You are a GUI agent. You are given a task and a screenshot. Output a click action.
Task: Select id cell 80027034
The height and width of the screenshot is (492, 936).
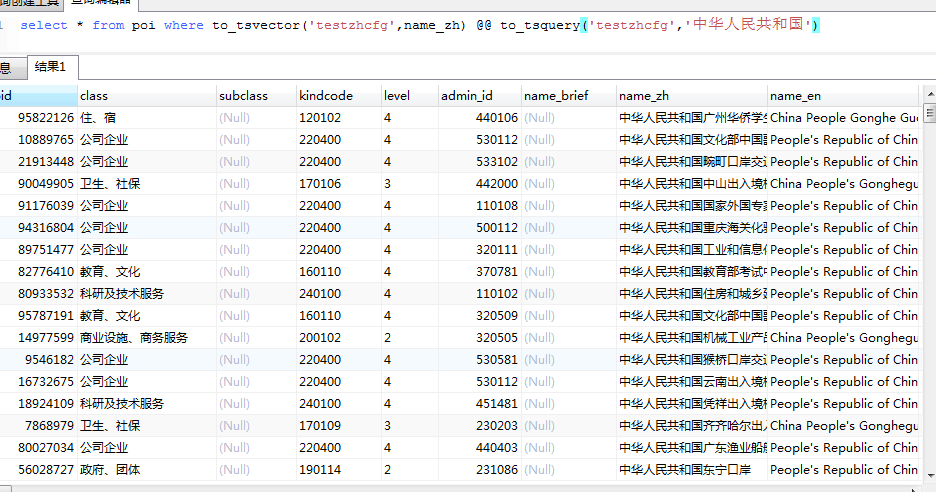click(x=38, y=448)
